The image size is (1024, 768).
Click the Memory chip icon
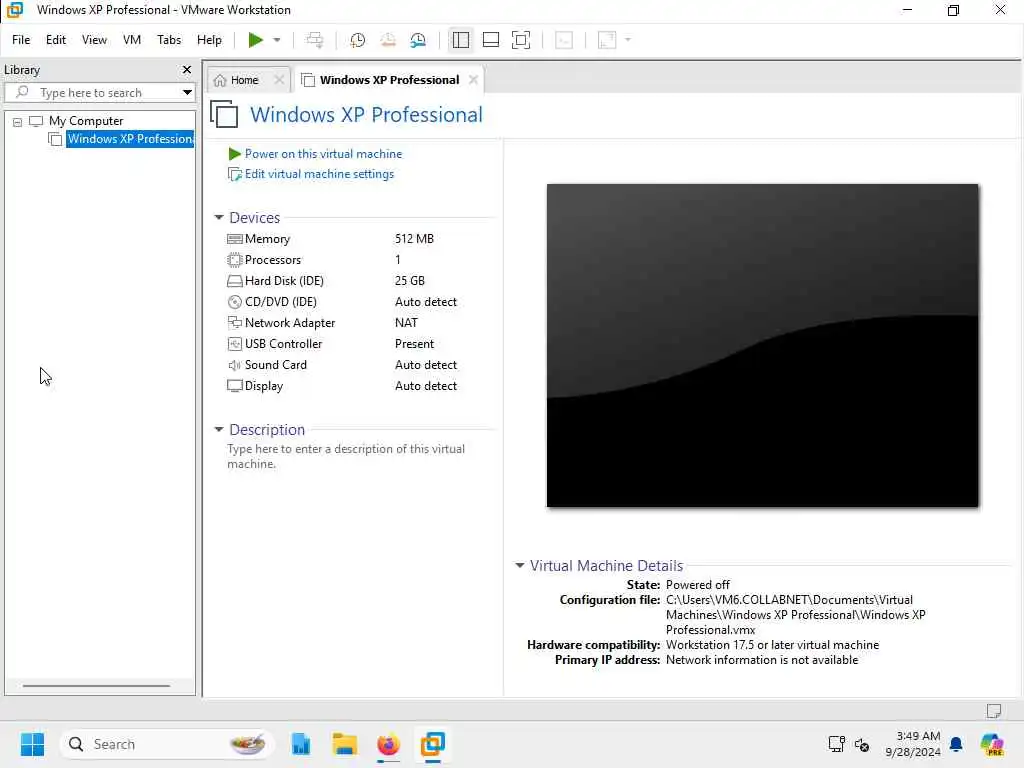(x=234, y=239)
